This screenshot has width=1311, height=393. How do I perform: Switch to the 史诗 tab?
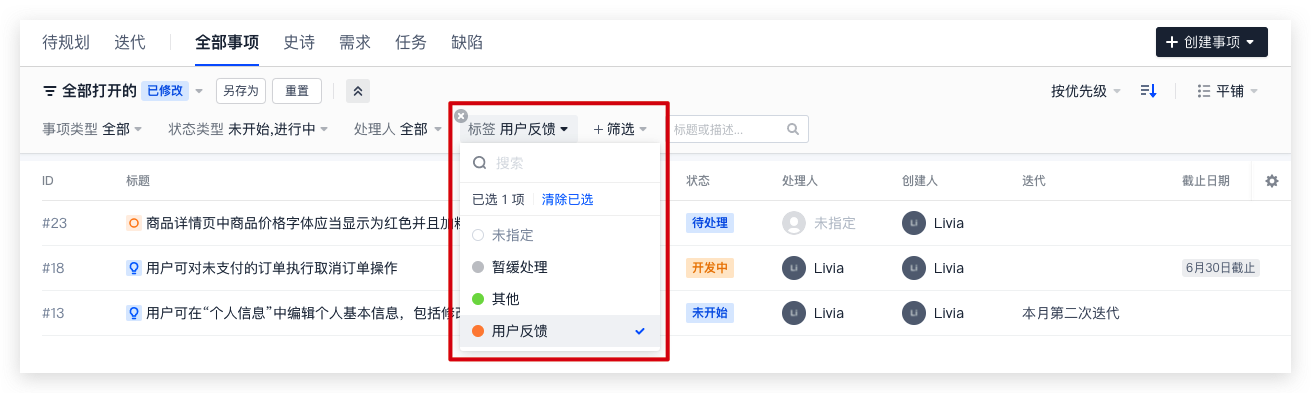(299, 42)
